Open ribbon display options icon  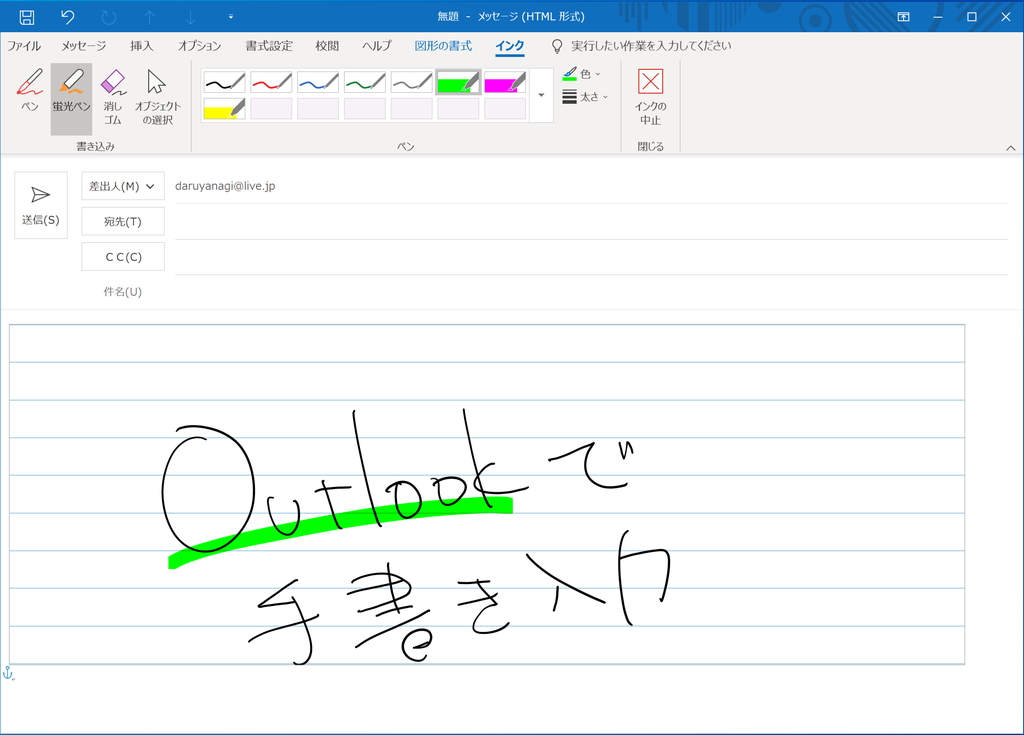point(903,17)
